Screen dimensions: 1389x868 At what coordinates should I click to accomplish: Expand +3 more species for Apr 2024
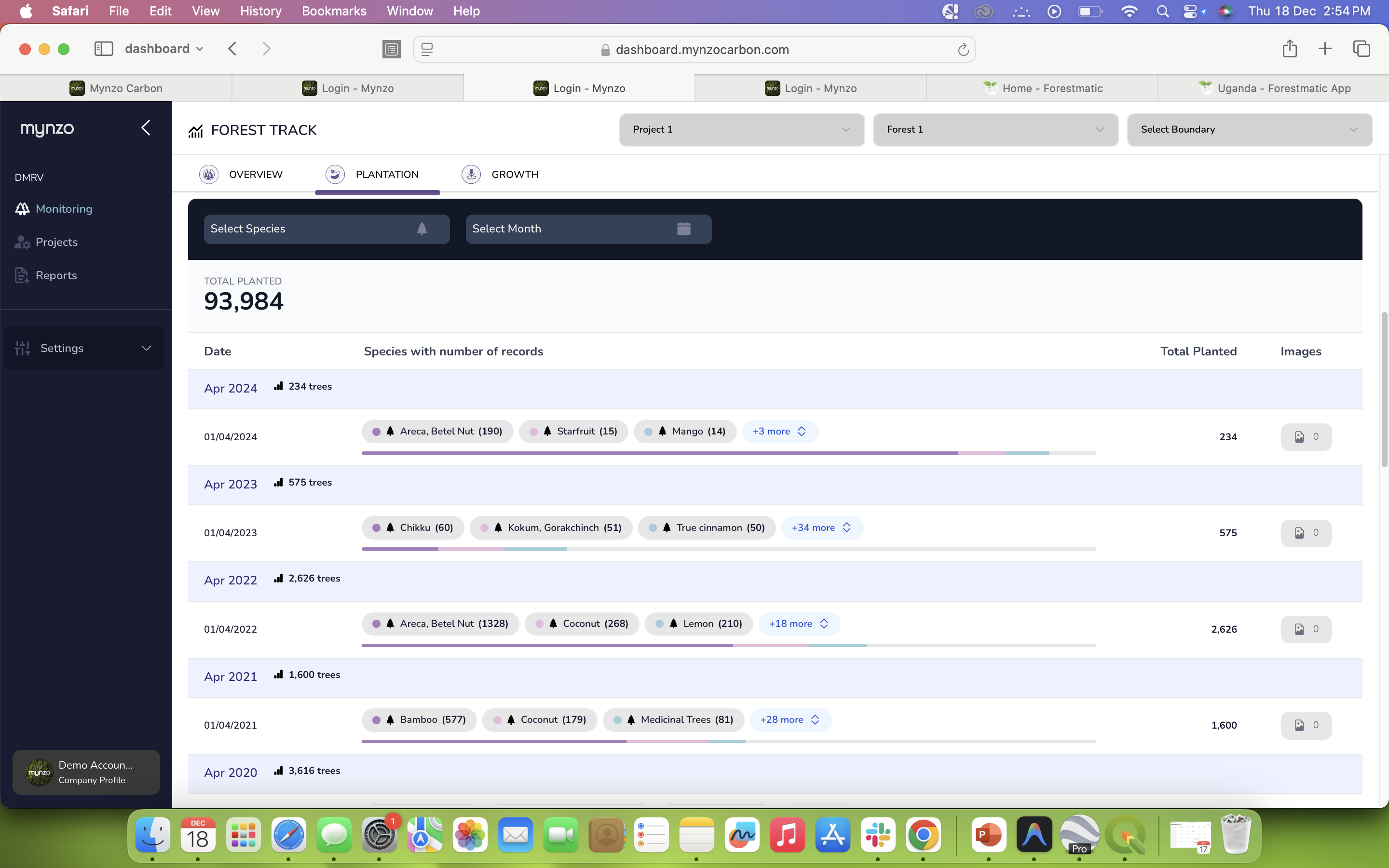(x=779, y=431)
